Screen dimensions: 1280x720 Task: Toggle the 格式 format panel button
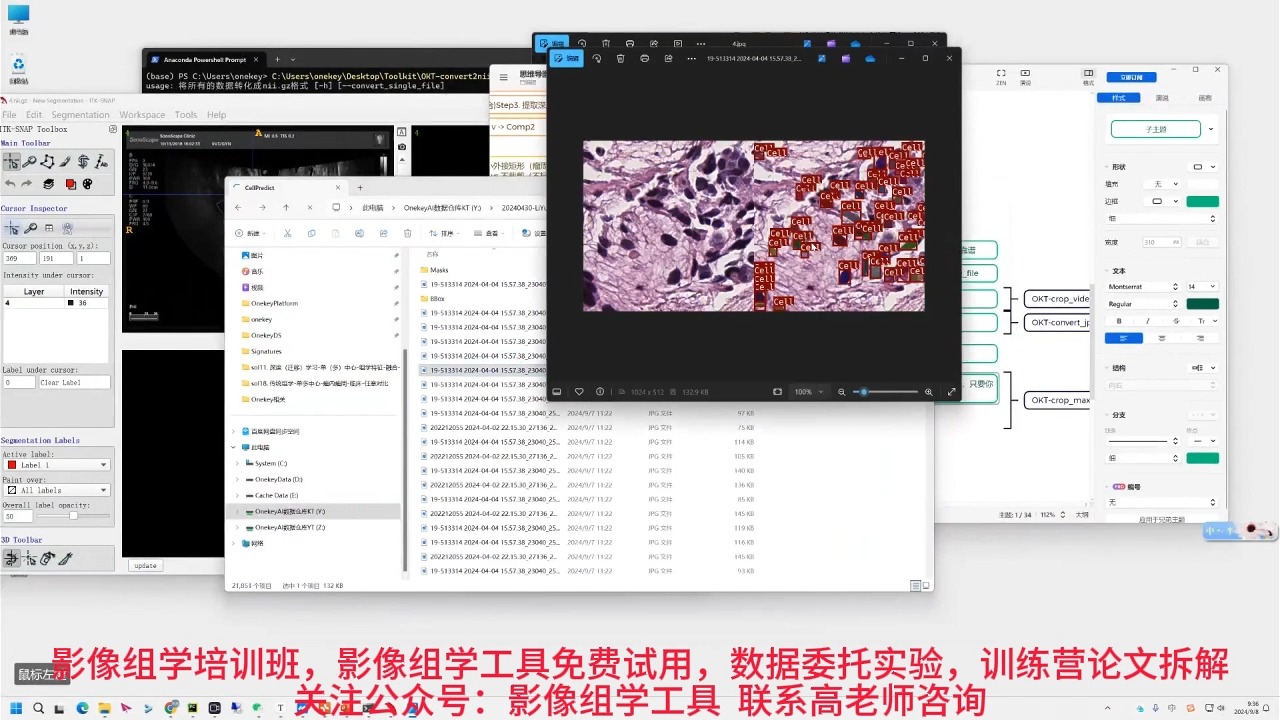[x=1089, y=76]
